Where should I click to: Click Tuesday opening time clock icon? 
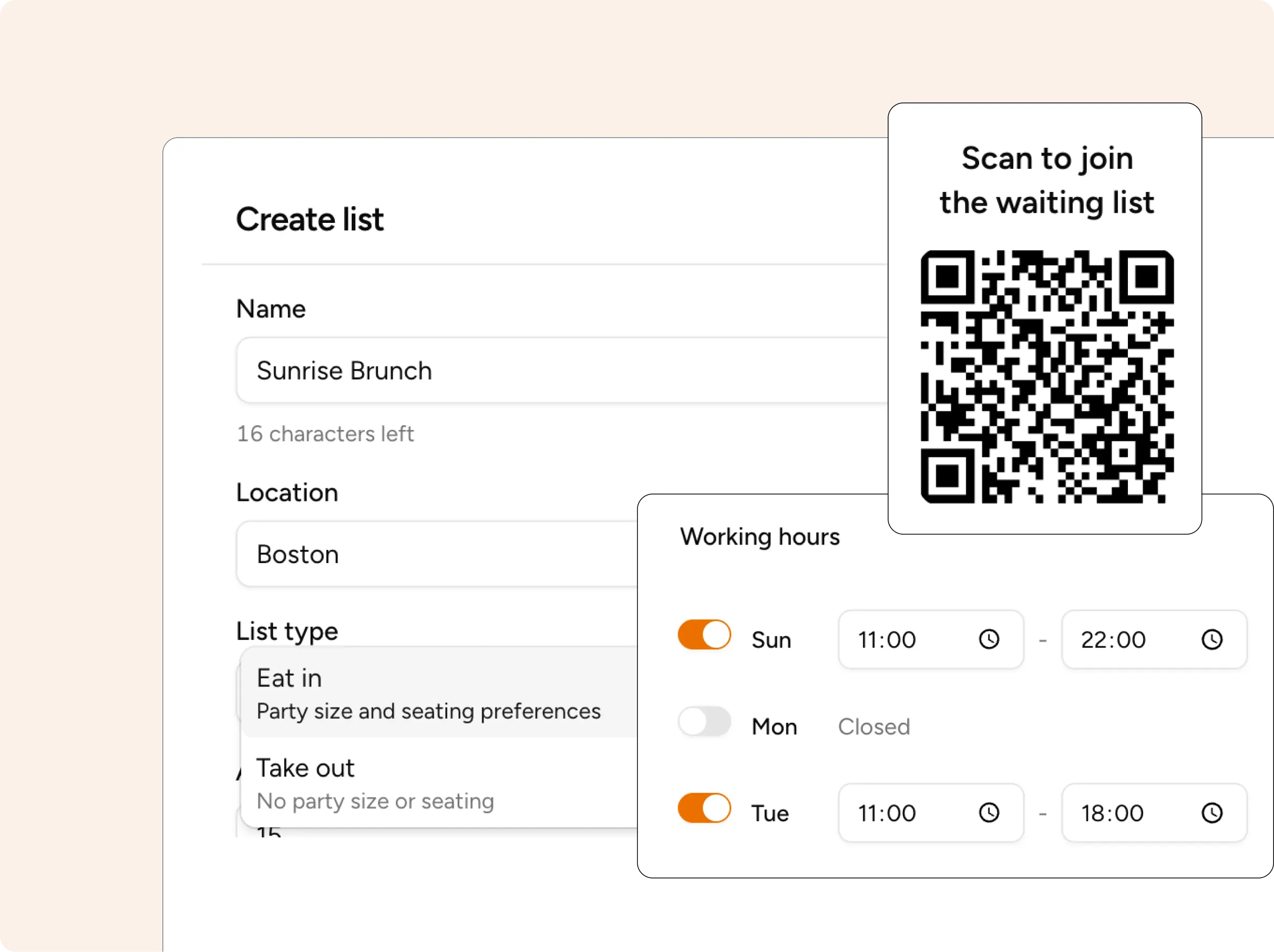point(989,813)
